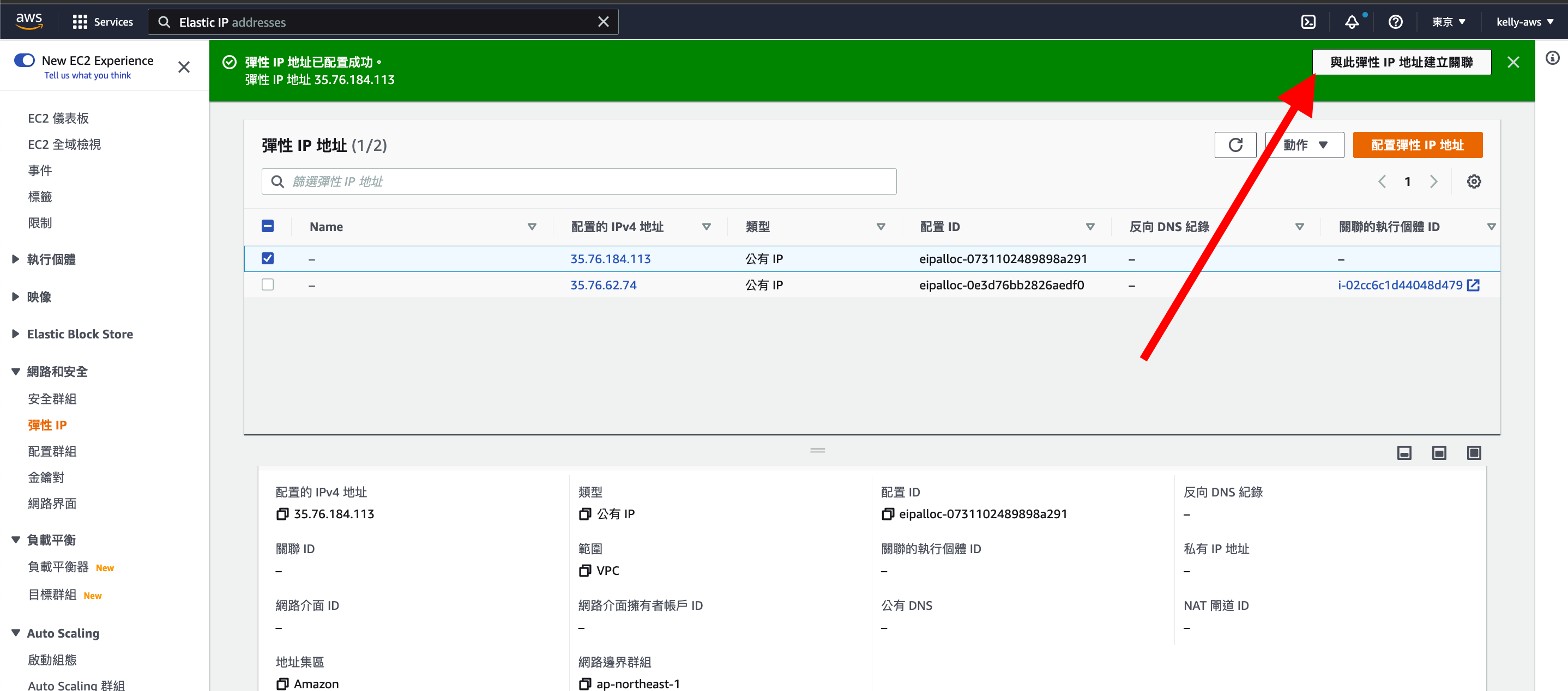
Task: Click 與此彈性 IP 地址建立關聯 button
Action: pyautogui.click(x=1401, y=62)
